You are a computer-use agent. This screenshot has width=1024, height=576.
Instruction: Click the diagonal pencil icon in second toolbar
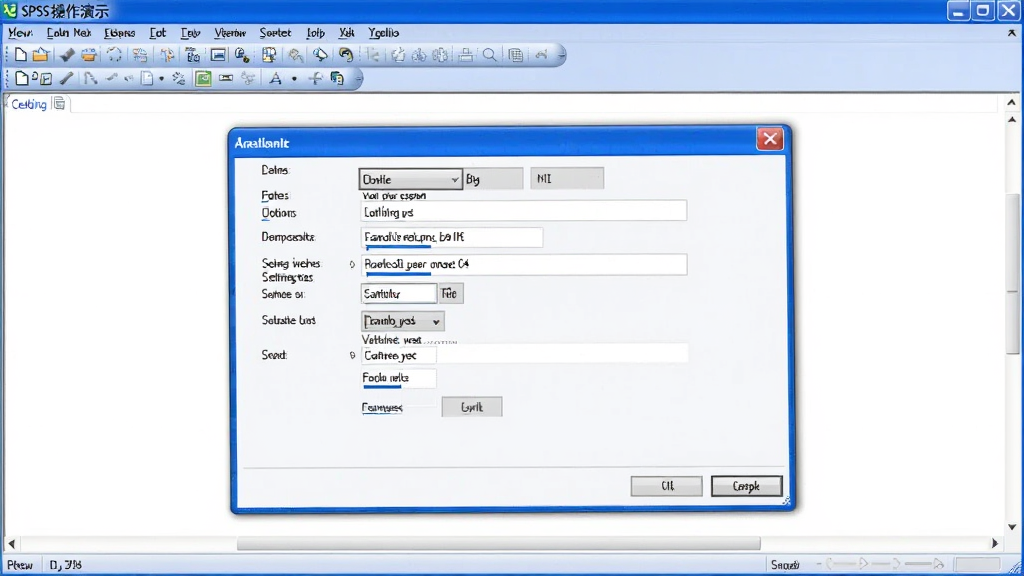66,78
